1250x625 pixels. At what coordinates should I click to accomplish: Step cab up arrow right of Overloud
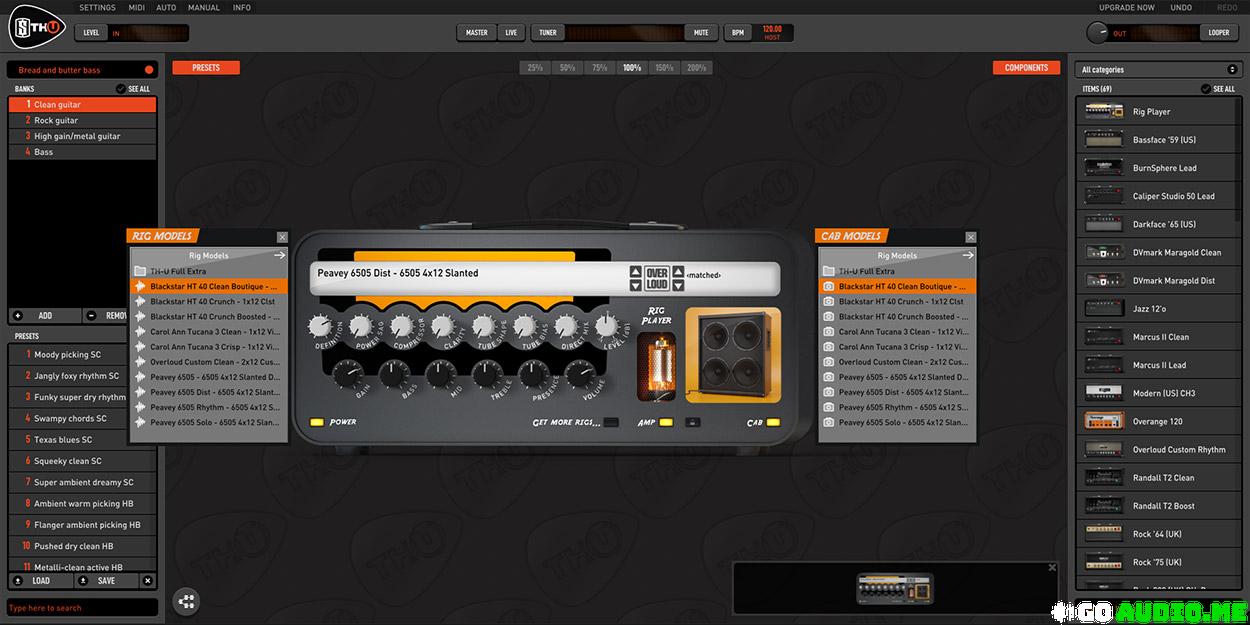pyautogui.click(x=678, y=270)
